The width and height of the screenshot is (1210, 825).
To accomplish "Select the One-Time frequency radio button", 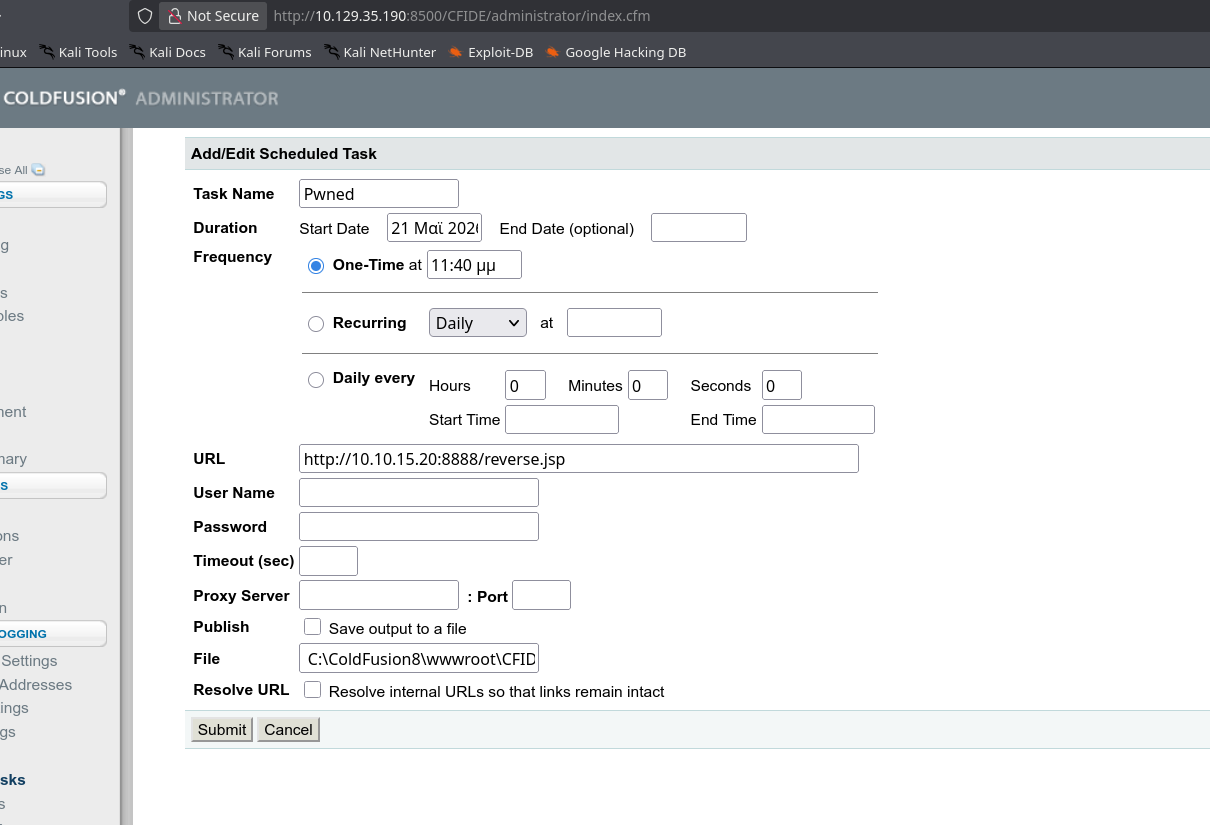I will pyautogui.click(x=316, y=266).
